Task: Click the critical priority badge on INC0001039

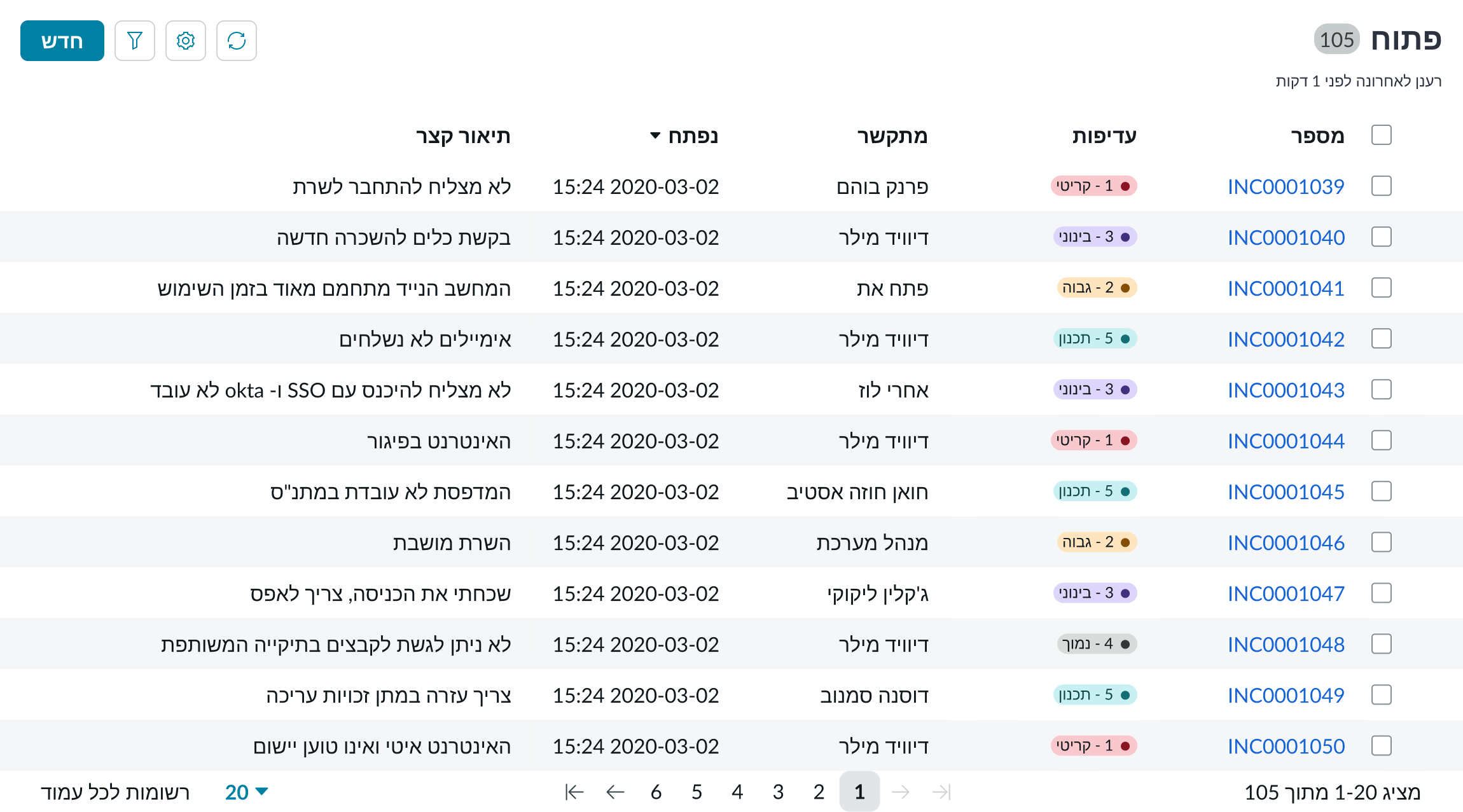Action: tap(1094, 186)
